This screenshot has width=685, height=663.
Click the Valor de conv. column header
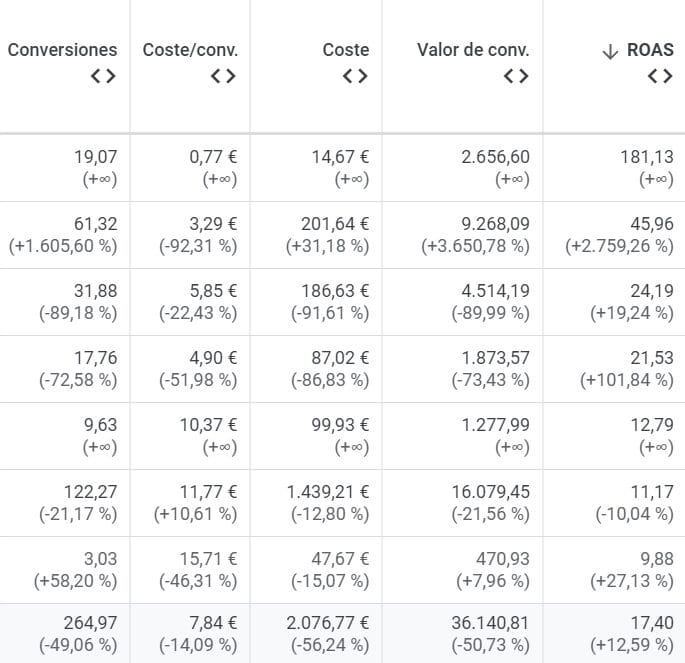(x=473, y=50)
